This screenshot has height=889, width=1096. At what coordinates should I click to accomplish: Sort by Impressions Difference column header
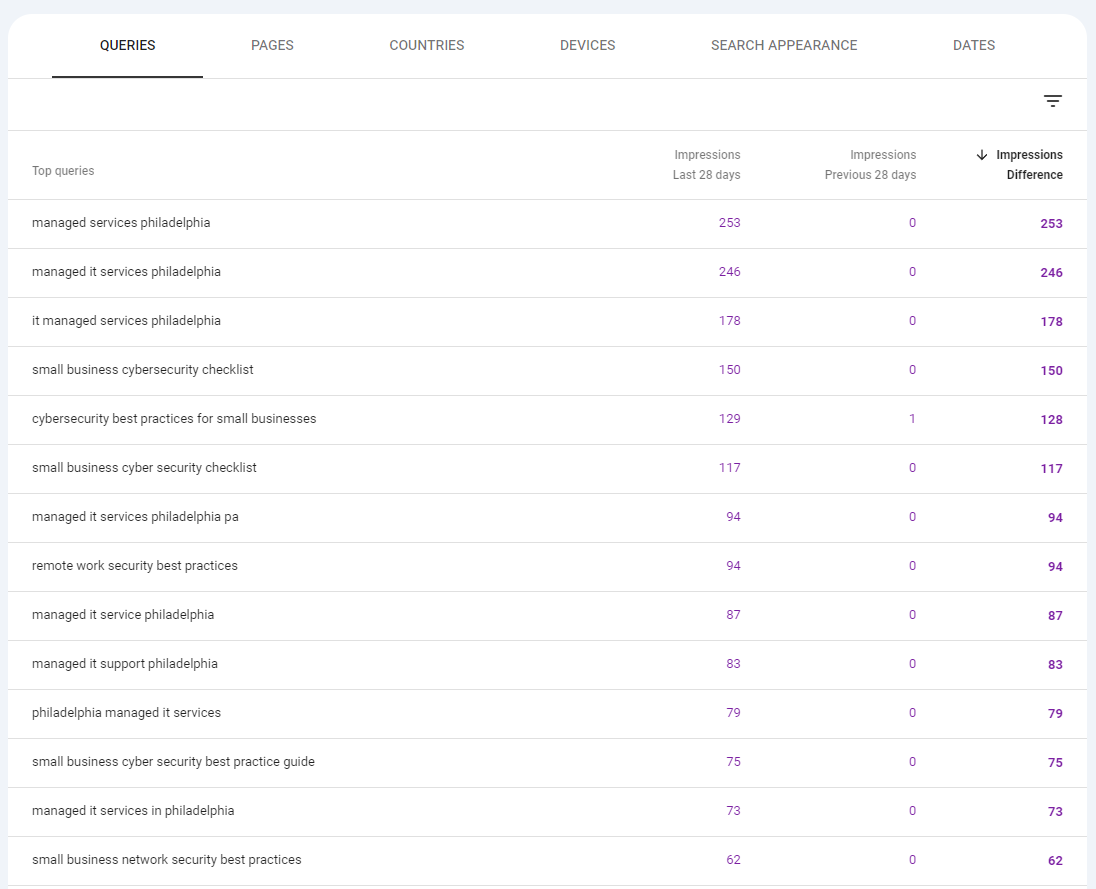[x=1029, y=165]
